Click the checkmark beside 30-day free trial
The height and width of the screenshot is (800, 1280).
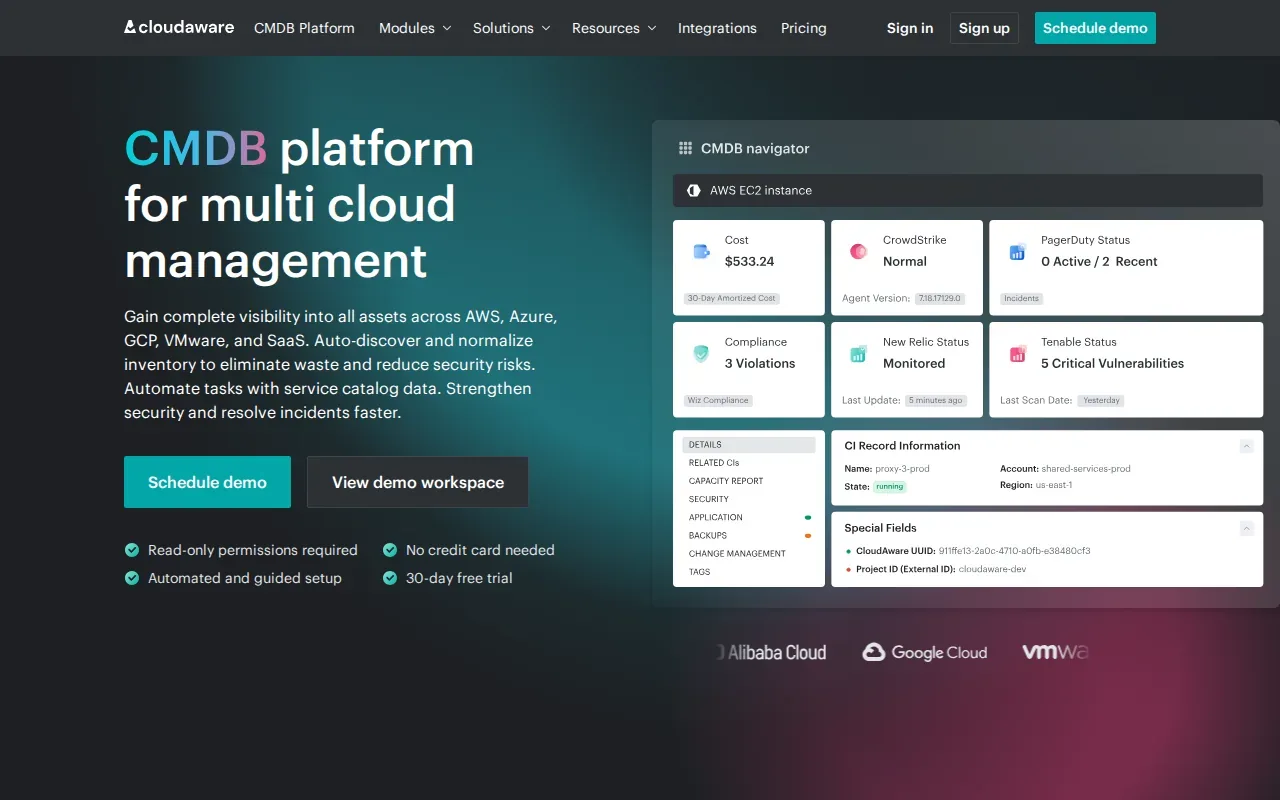click(389, 578)
